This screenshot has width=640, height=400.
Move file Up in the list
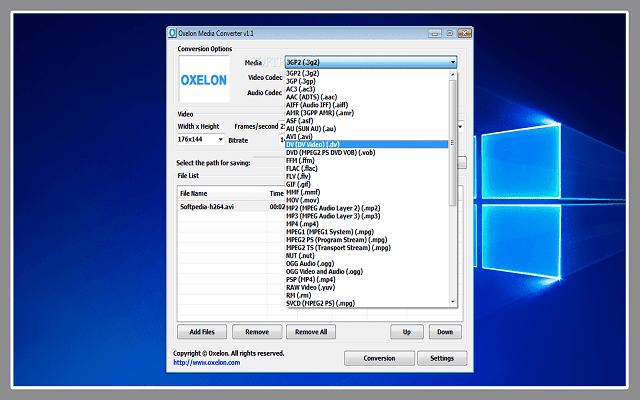(406, 331)
